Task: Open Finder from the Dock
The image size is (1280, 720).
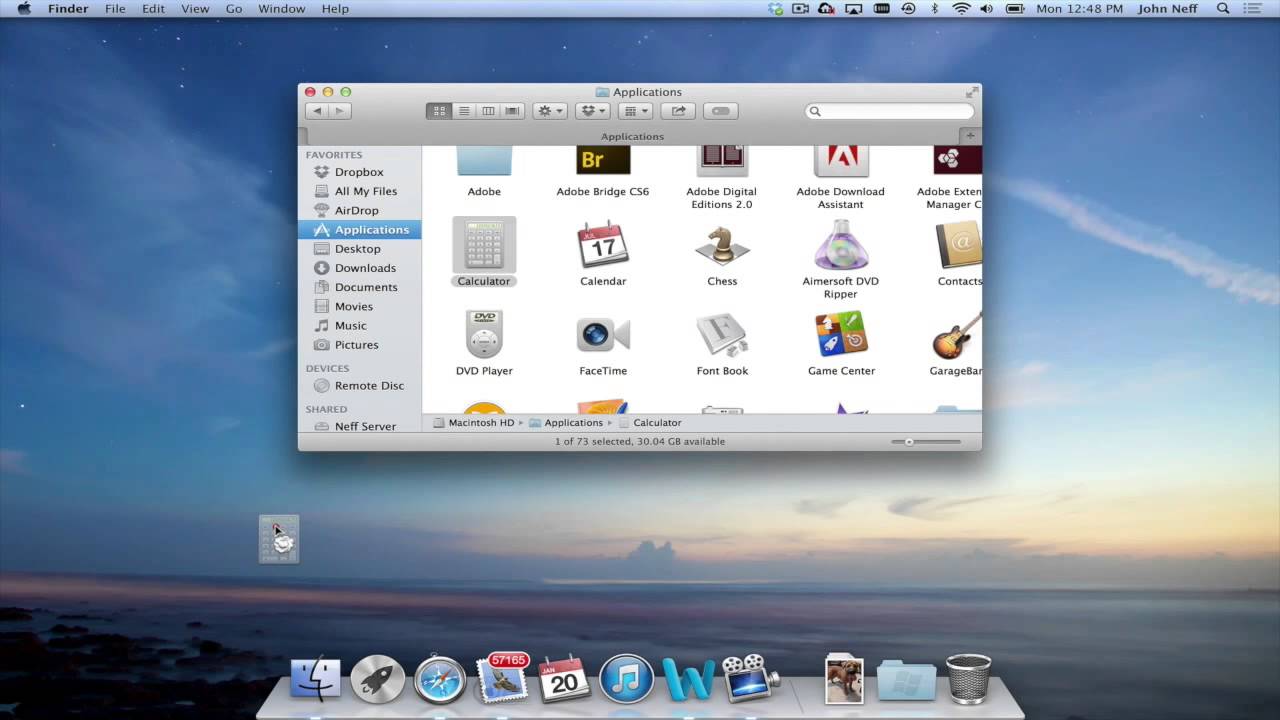Action: pyautogui.click(x=315, y=680)
